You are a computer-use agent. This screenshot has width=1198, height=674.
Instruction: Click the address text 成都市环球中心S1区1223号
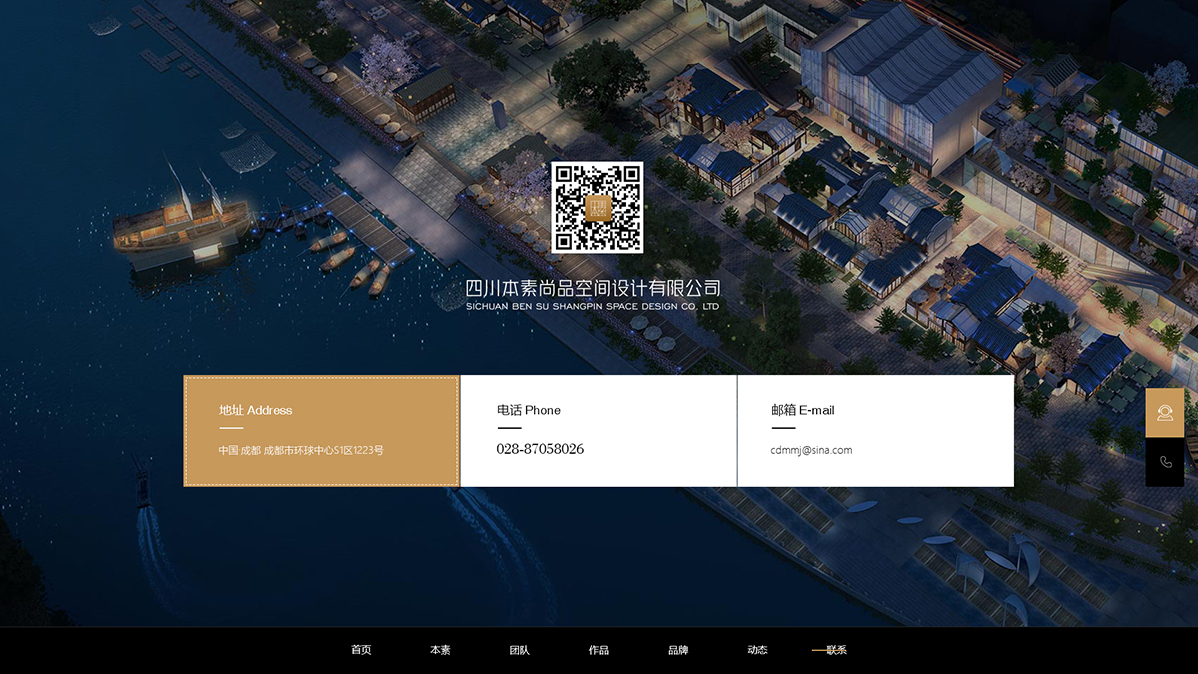(323, 450)
